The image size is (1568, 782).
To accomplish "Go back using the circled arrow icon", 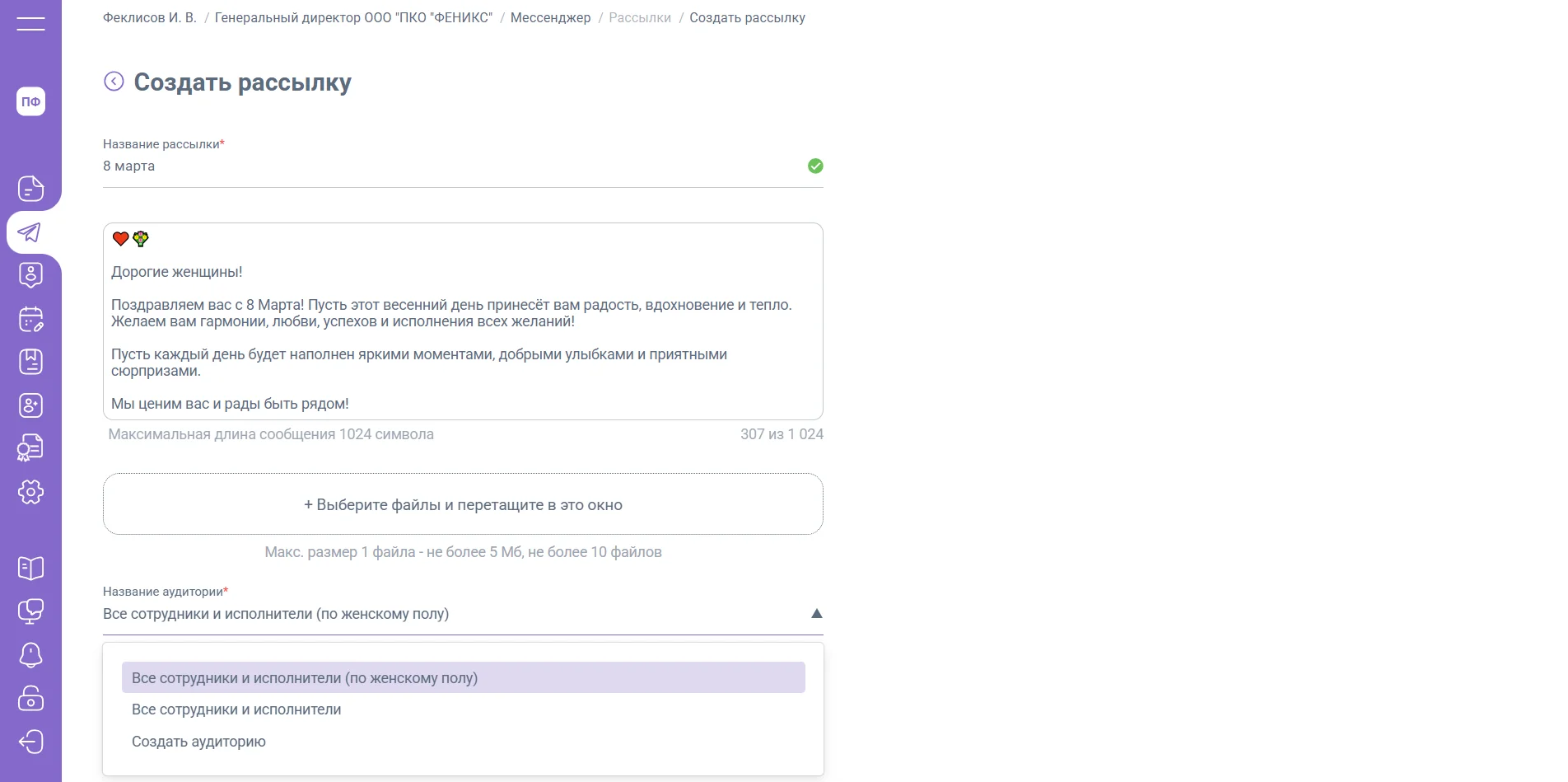I will click(x=114, y=82).
